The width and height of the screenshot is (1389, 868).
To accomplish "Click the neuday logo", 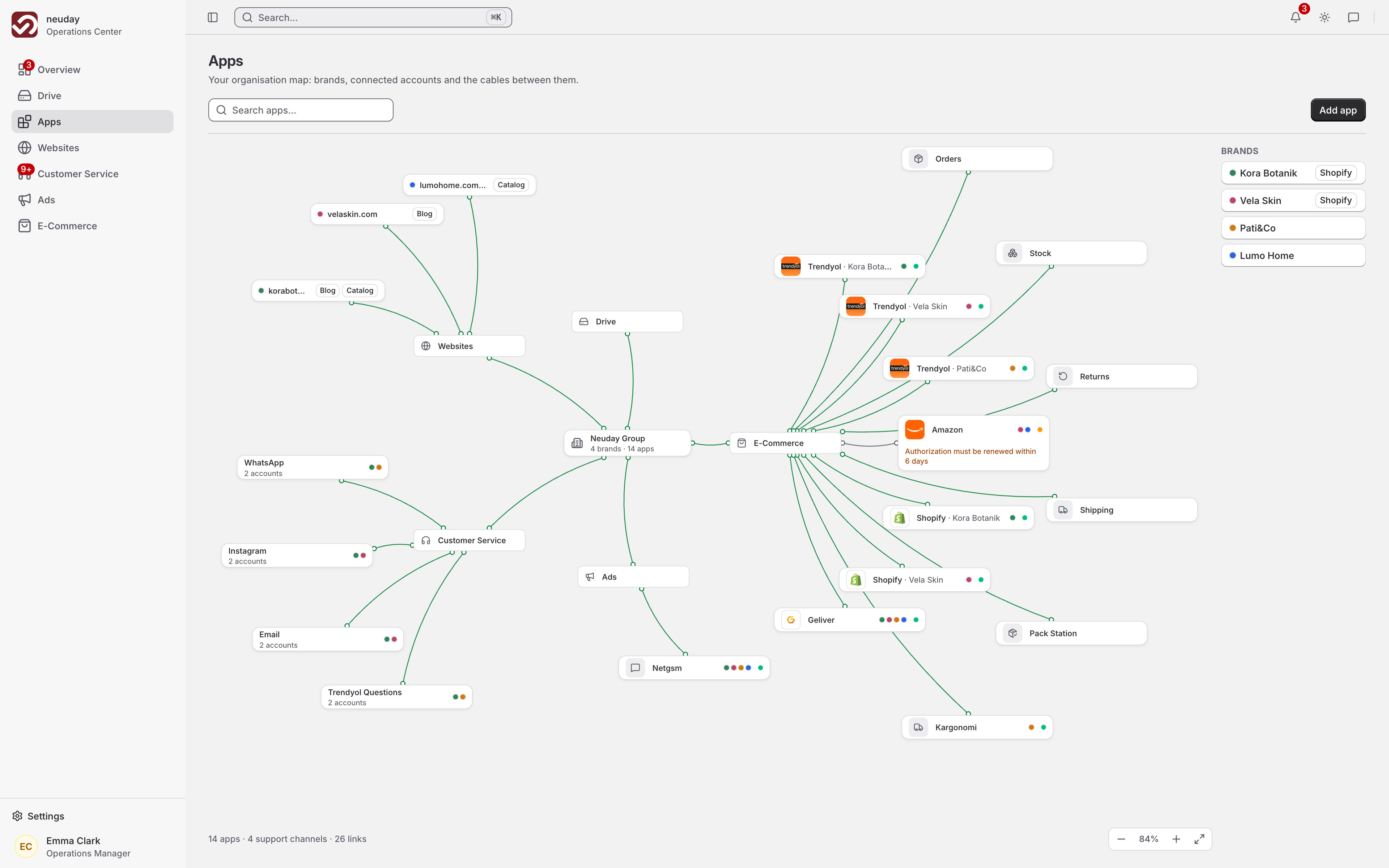I will tap(25, 25).
